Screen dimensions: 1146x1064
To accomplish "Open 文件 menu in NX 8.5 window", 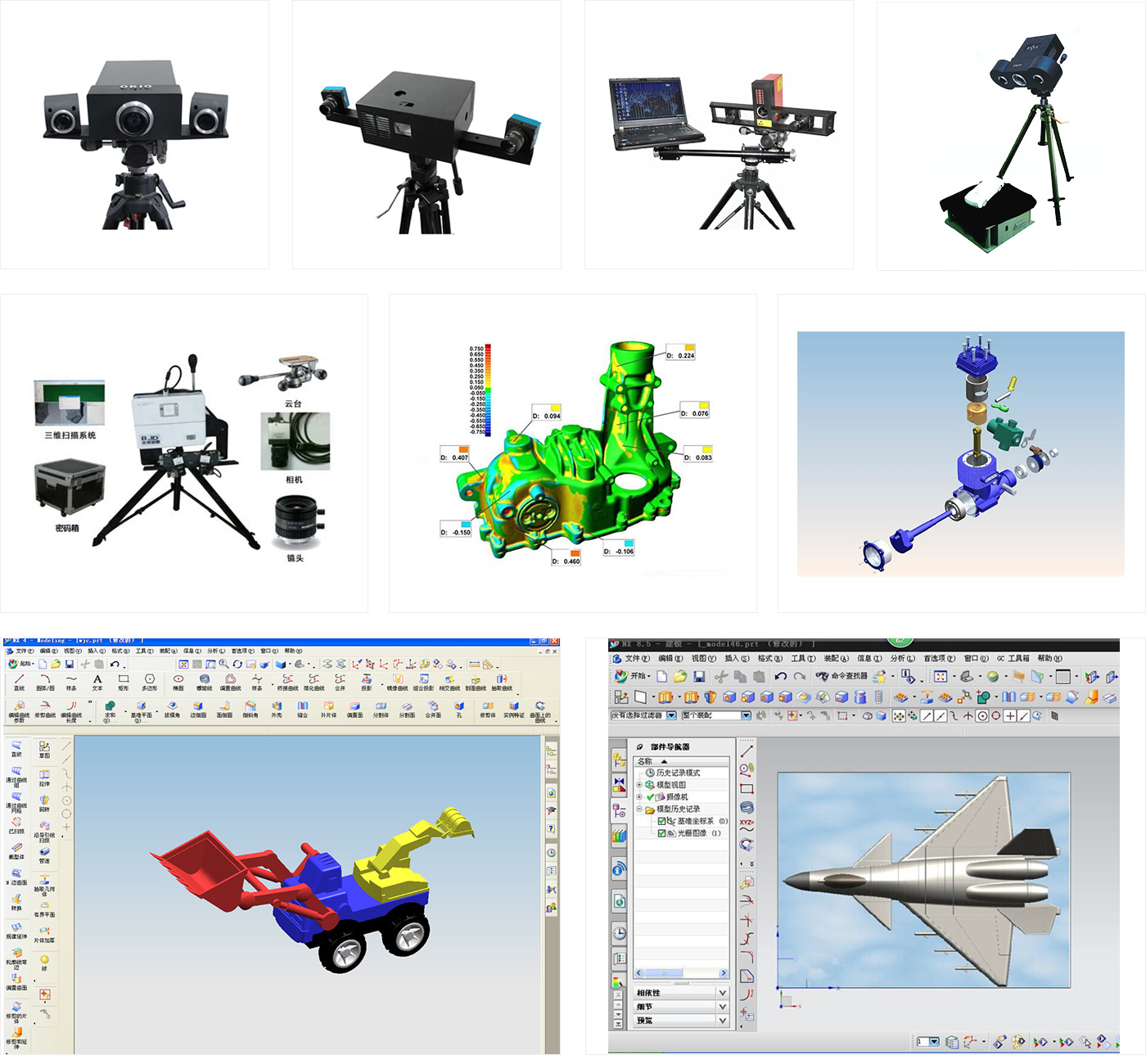I will coord(636,658).
